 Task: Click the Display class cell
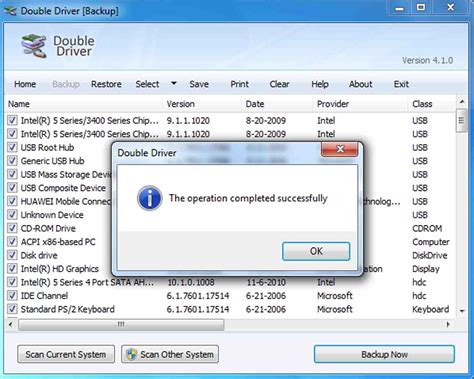[426, 269]
